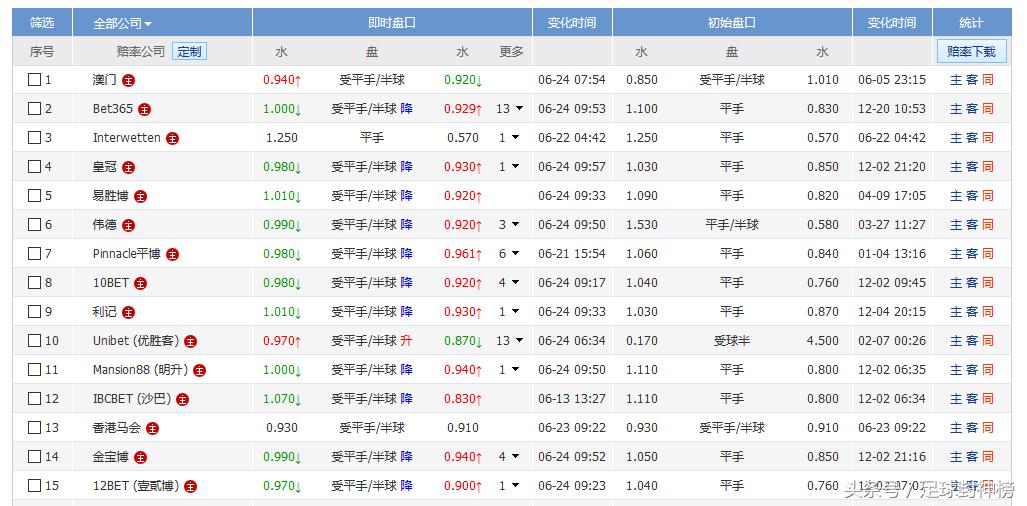Select the checkbox for row 10 Unibet
Screen dimensions: 1027x506
34,340
